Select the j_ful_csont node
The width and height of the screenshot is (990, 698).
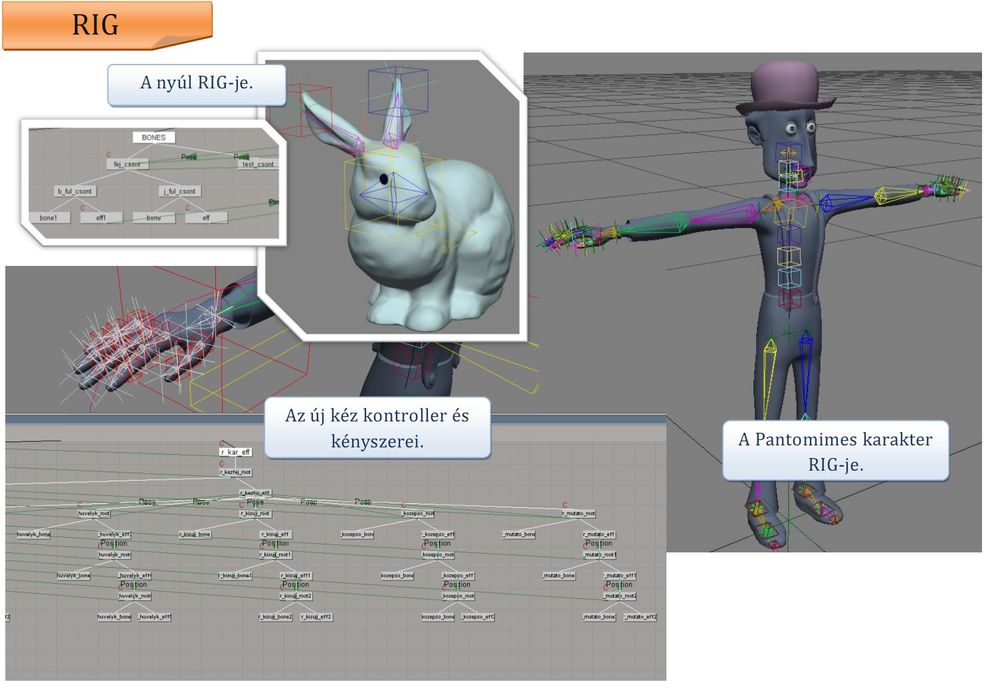click(x=180, y=191)
